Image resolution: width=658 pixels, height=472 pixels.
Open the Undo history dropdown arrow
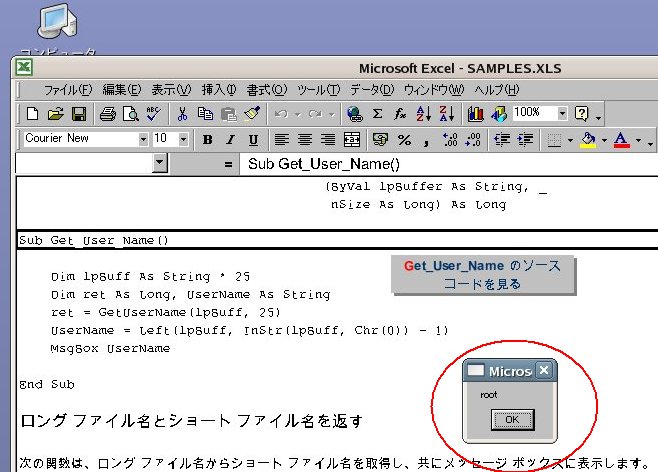(298, 114)
